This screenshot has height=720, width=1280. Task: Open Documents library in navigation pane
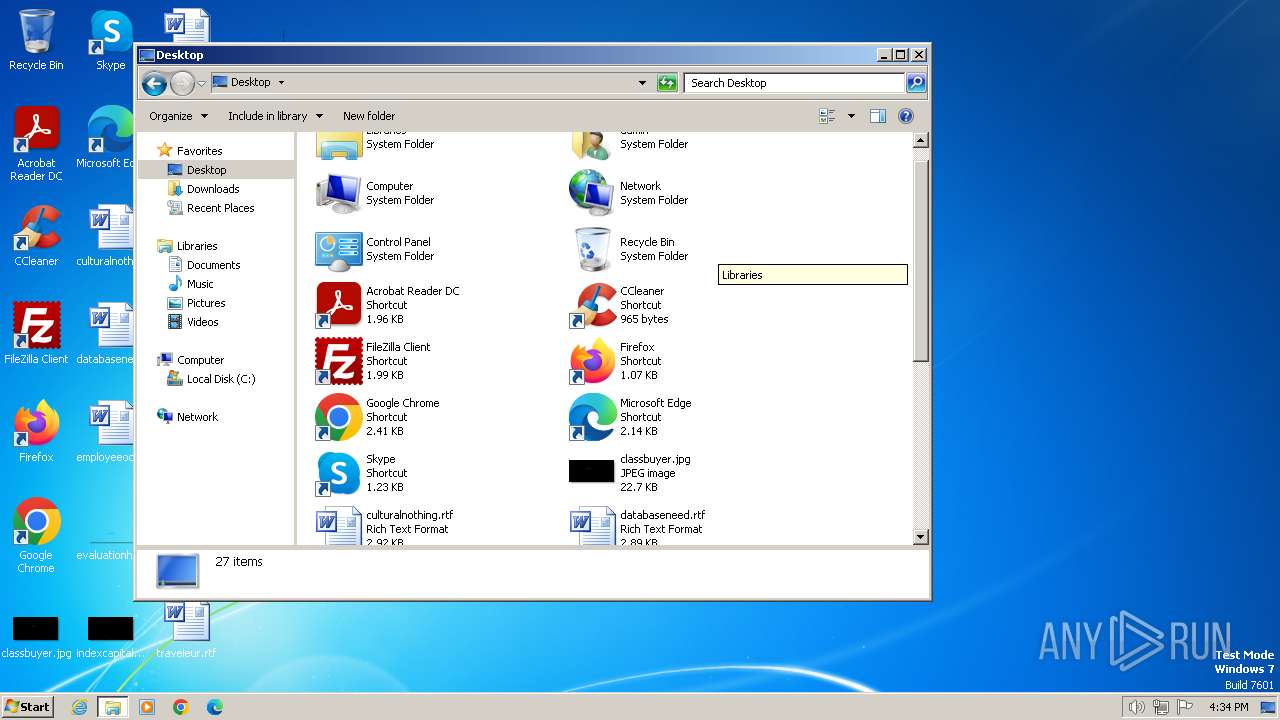click(204, 265)
